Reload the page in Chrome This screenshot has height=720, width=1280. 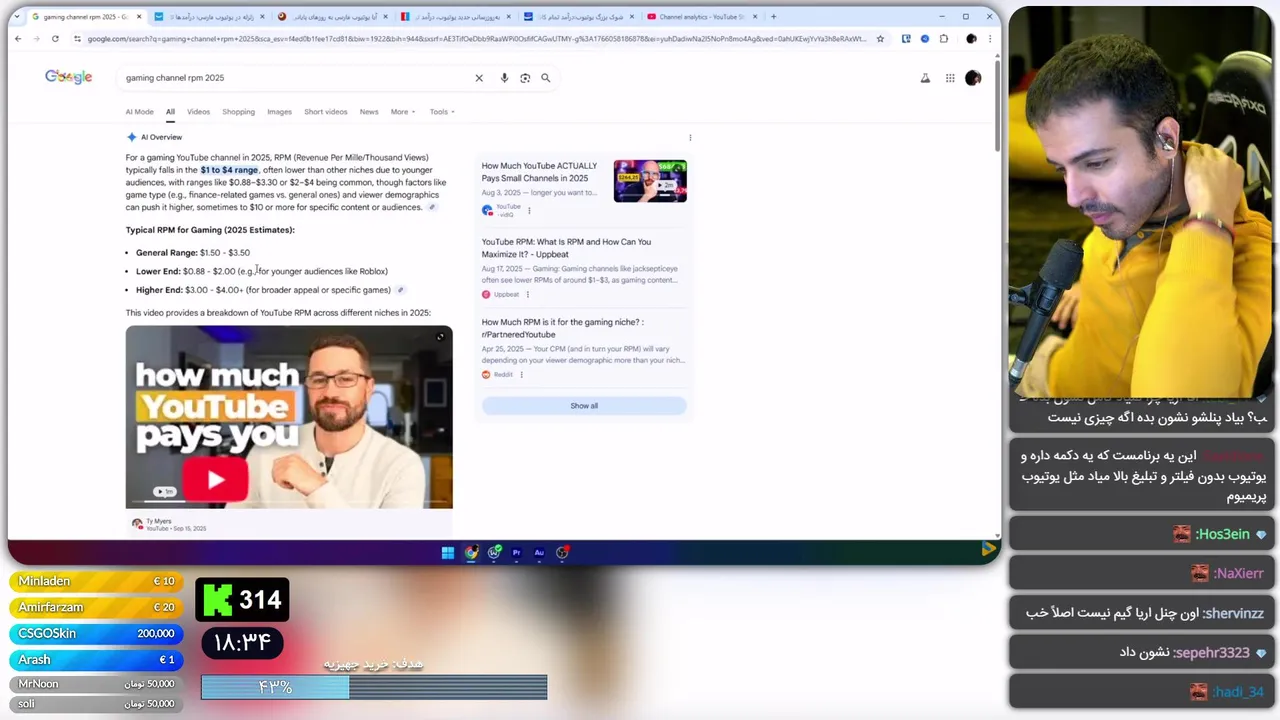(x=55, y=39)
